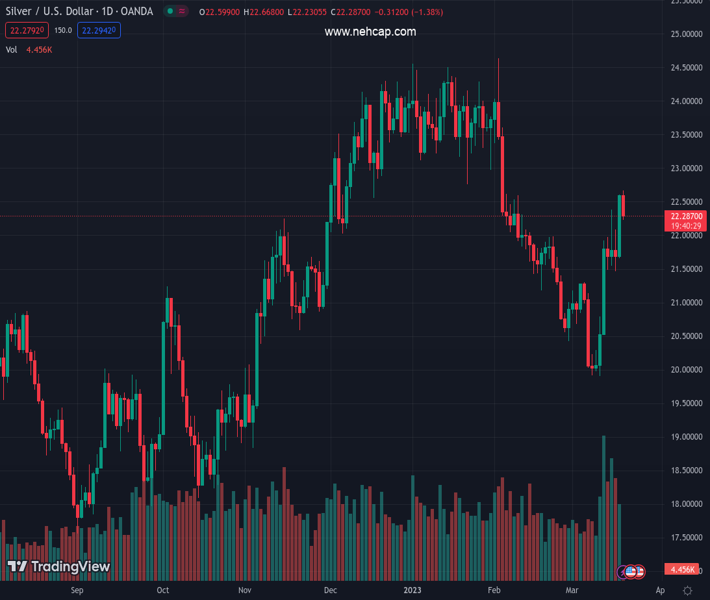Click the red current price label 22.28700
The width and height of the screenshot is (710, 600).
[687, 216]
